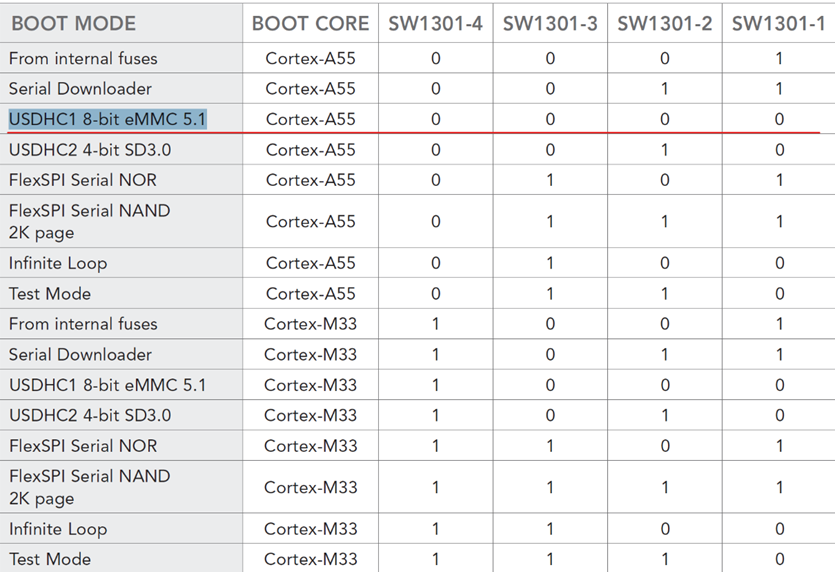Screen dimensions: 835x572
Task: Click USDHC1 8-bit eMMC 5.1 Cortex-M33 label
Action: pos(107,385)
